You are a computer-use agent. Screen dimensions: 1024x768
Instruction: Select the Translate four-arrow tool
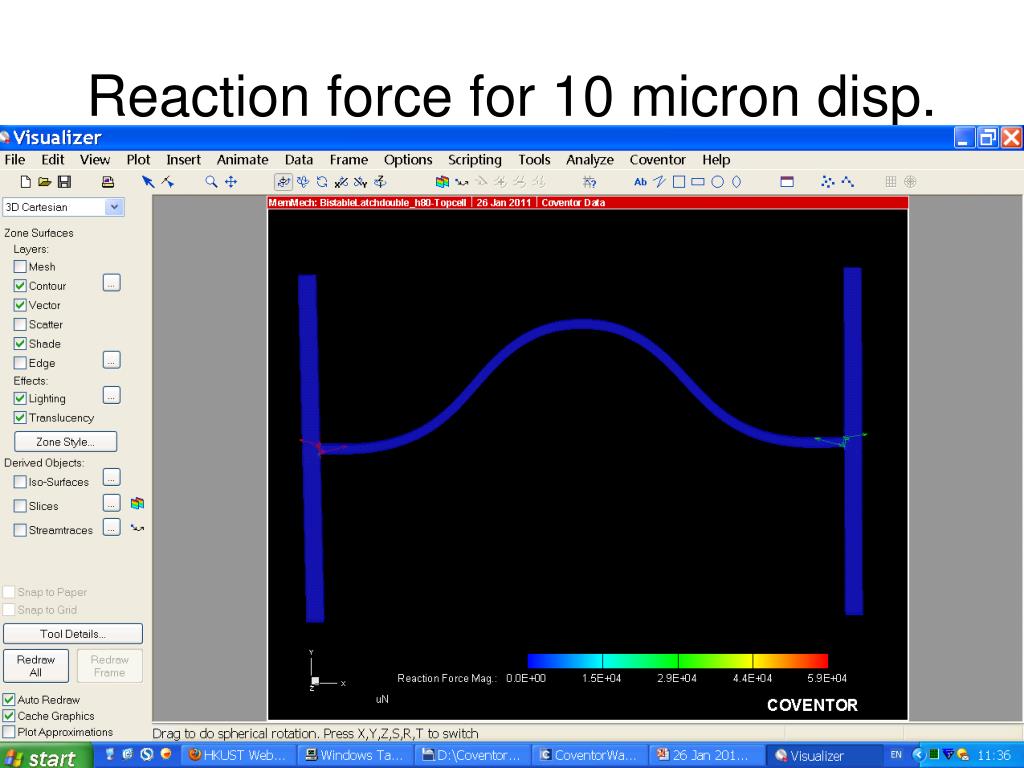(x=231, y=182)
